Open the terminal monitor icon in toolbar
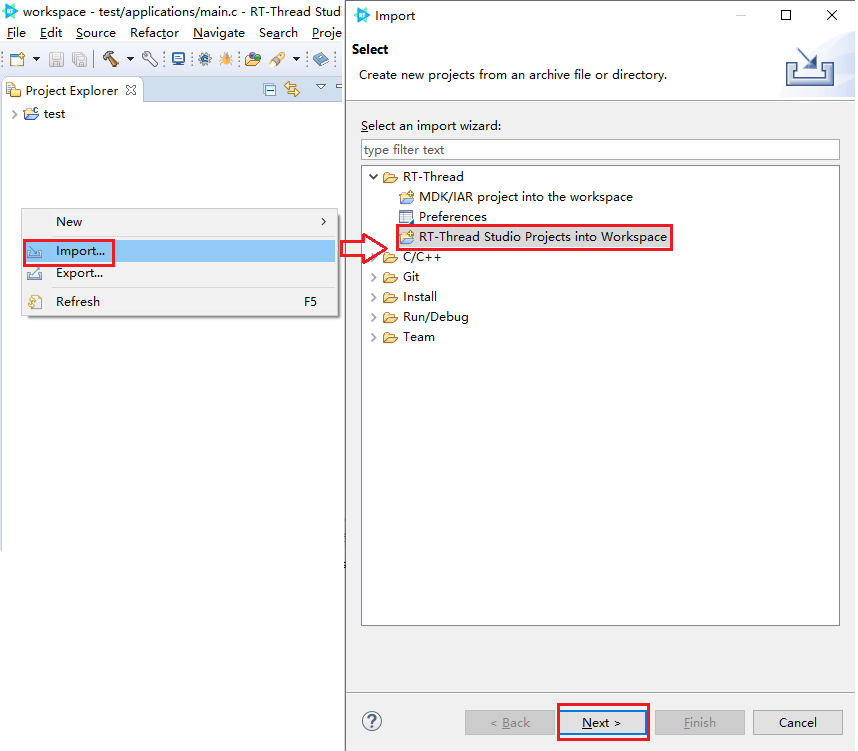The image size is (858, 751). (178, 59)
